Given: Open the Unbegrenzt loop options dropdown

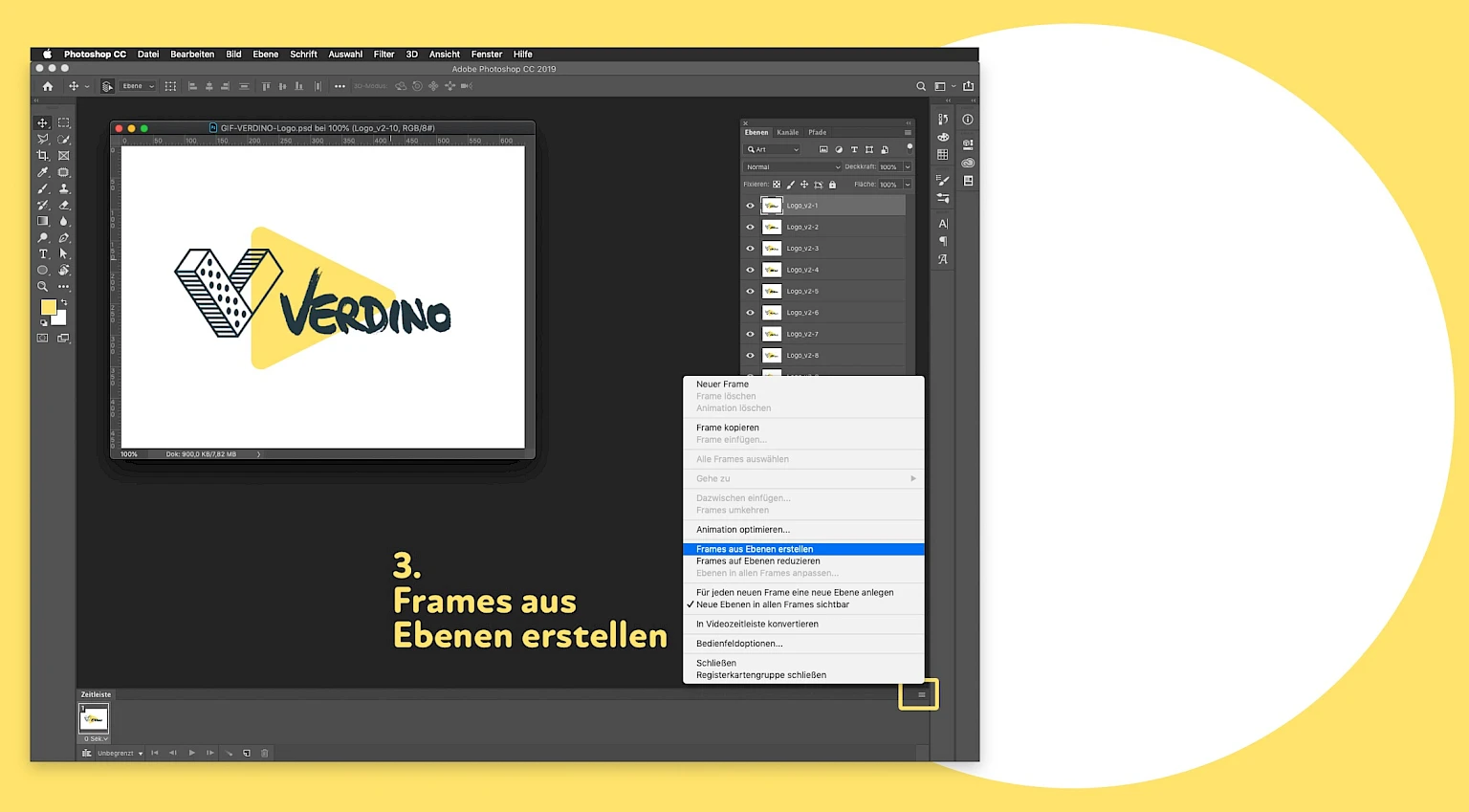Looking at the screenshot, I should pyautogui.click(x=121, y=754).
